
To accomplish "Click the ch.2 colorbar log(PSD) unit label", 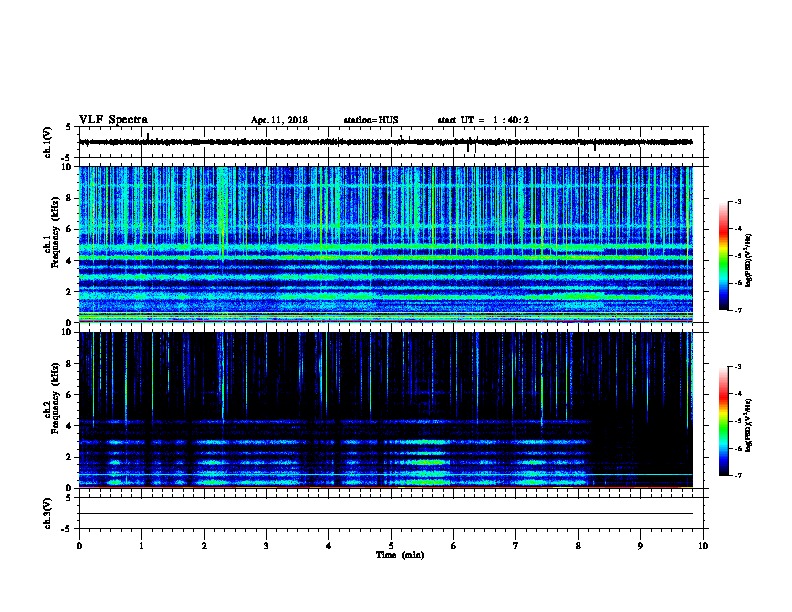I will 748,425.
